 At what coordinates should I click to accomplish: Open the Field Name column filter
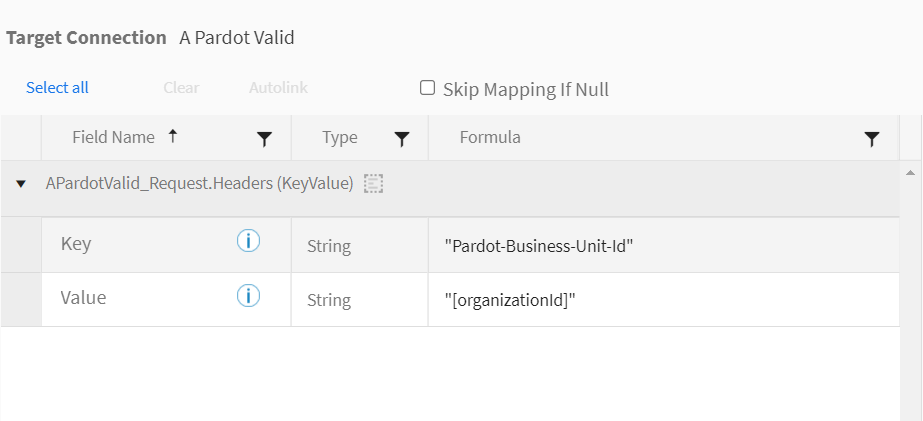[265, 139]
